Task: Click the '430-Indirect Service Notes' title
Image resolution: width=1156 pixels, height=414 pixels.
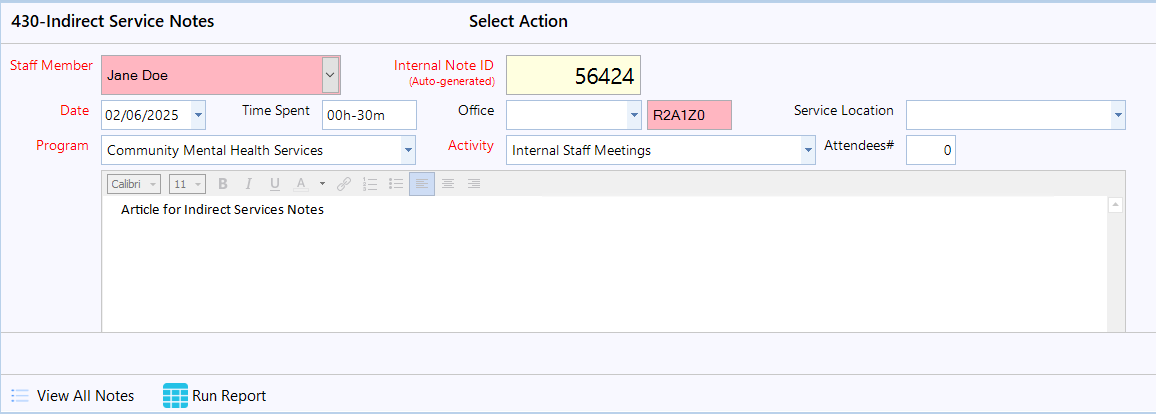Action: (x=113, y=21)
